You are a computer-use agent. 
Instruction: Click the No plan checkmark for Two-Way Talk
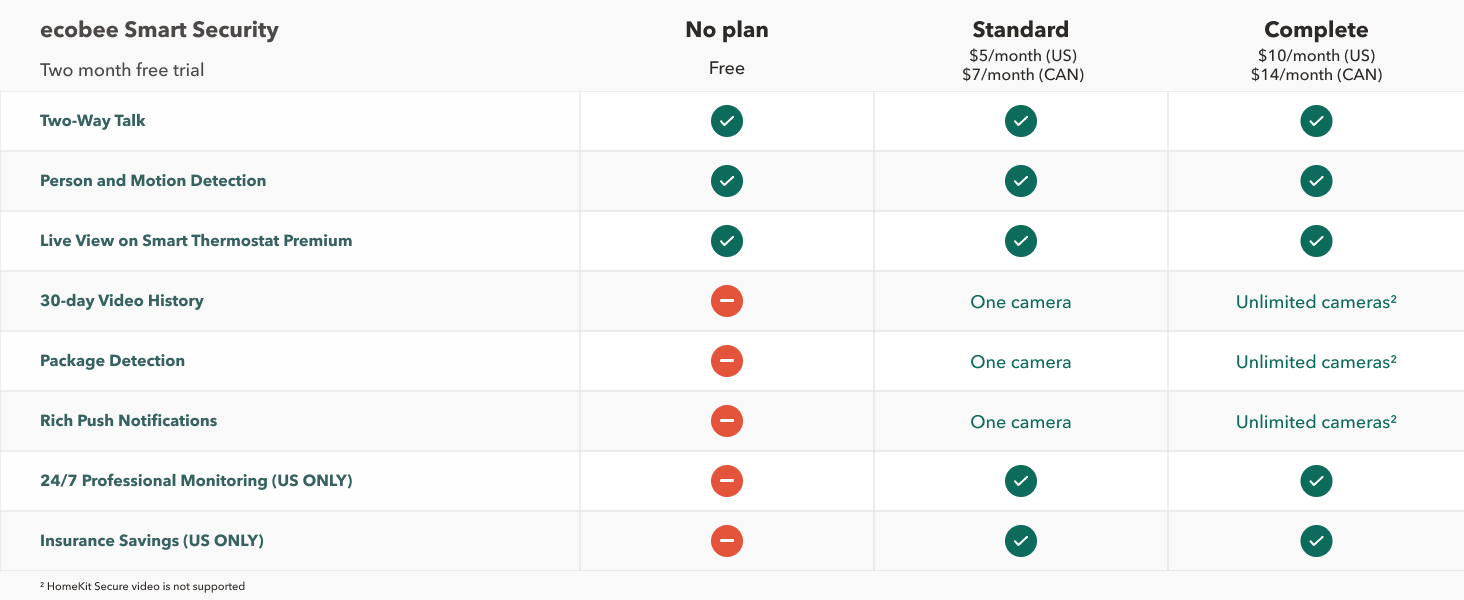click(x=727, y=121)
